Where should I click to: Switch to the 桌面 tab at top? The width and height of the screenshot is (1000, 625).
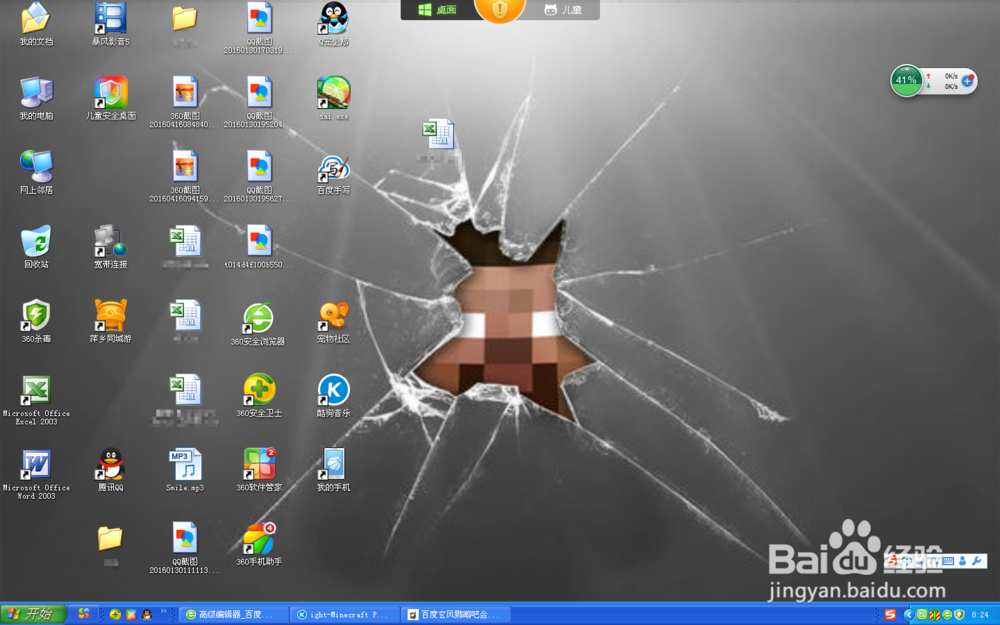coord(438,10)
